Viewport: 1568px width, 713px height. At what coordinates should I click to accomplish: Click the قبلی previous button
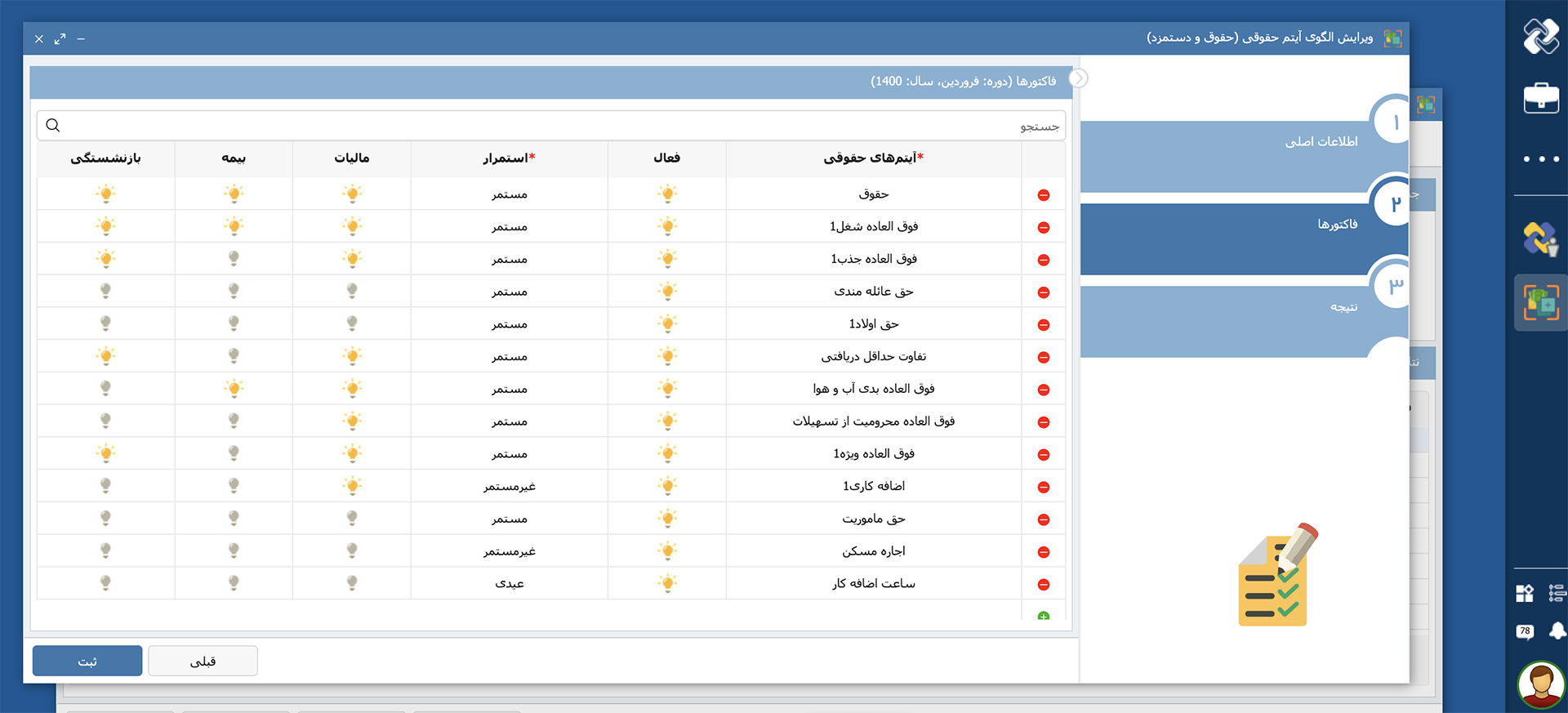[203, 661]
